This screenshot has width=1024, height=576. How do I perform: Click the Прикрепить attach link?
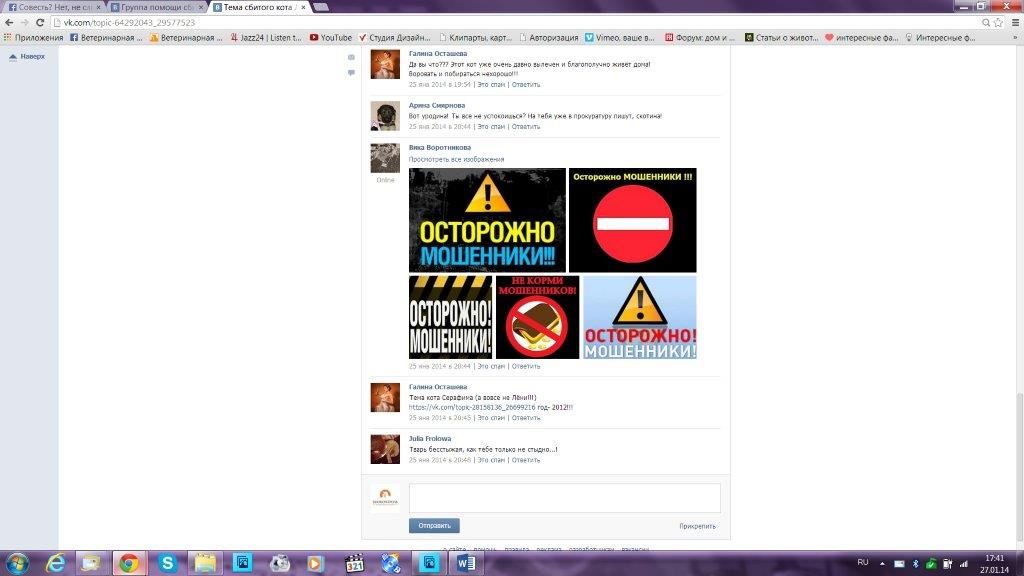pyautogui.click(x=697, y=526)
